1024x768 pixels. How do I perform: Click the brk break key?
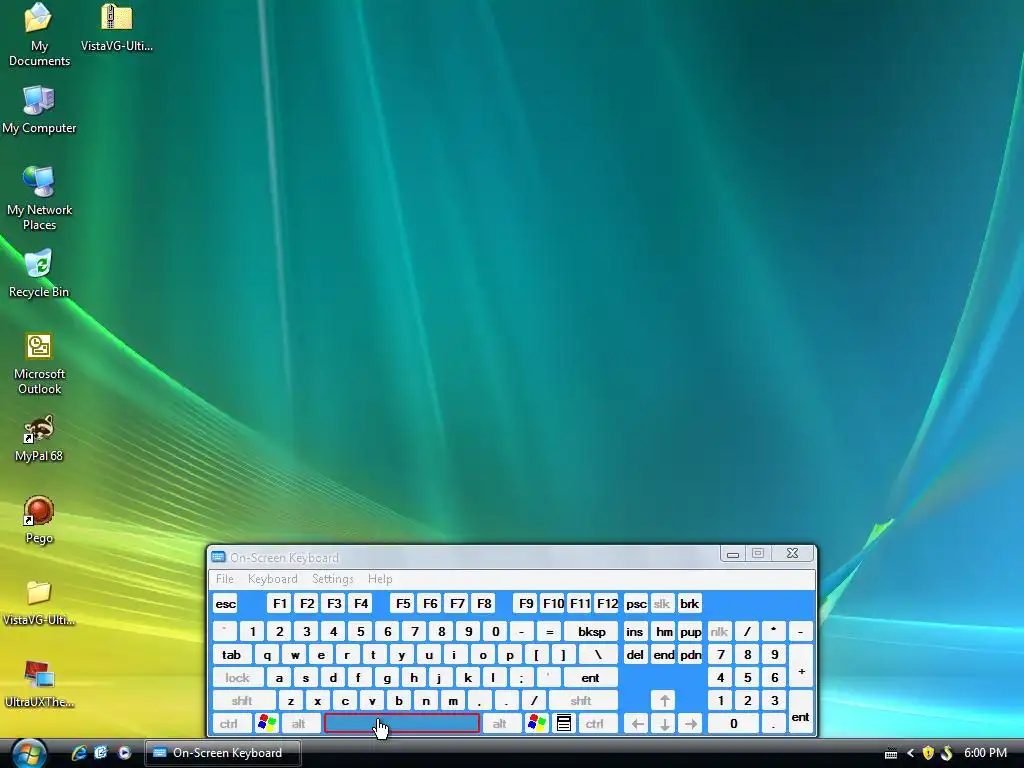690,603
